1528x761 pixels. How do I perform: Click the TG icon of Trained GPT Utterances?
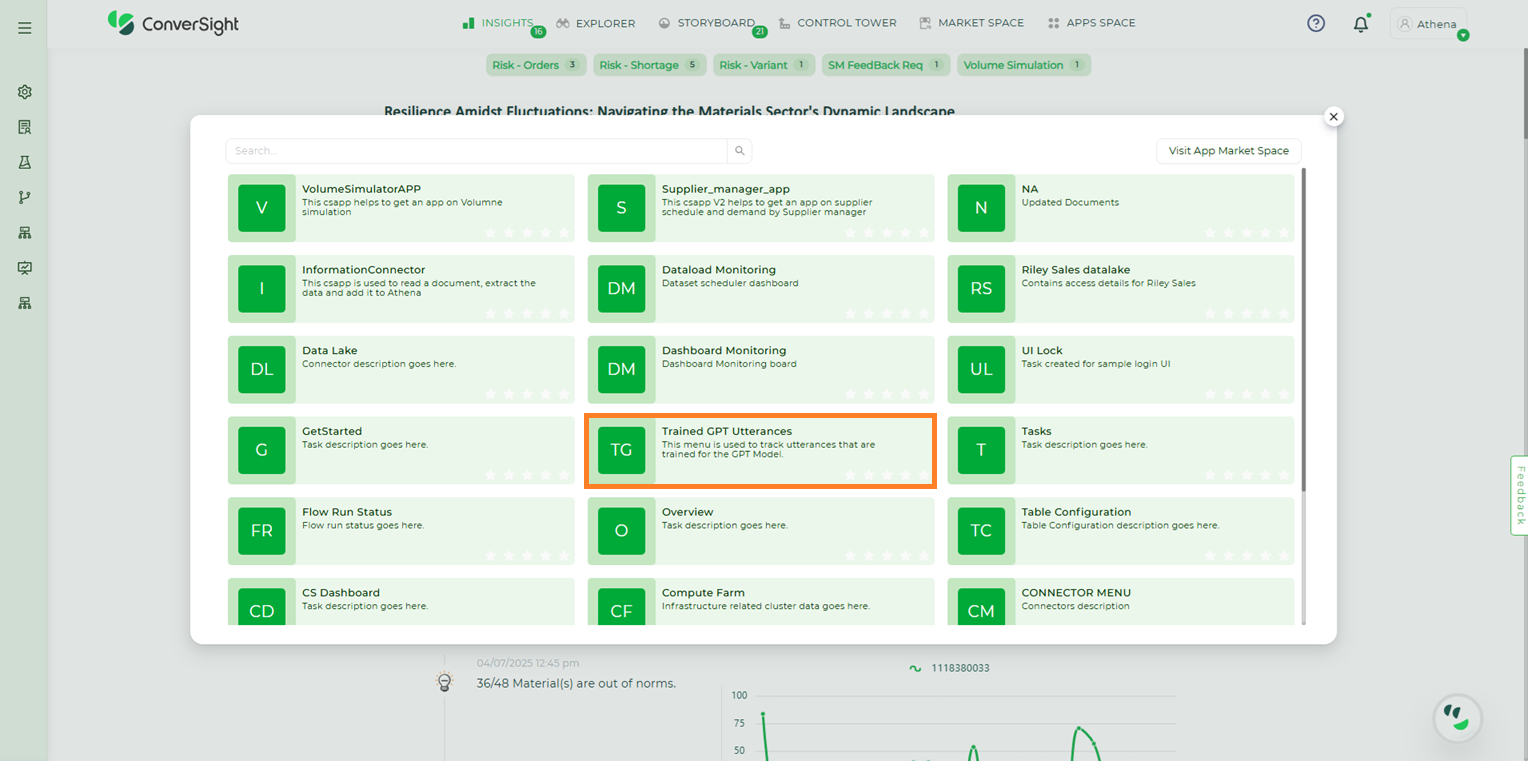621,450
